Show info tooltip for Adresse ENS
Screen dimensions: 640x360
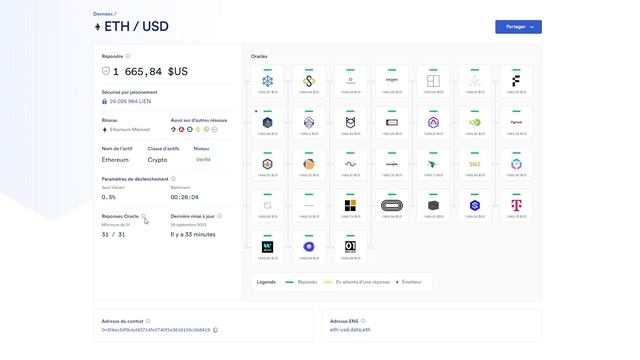tap(363, 321)
